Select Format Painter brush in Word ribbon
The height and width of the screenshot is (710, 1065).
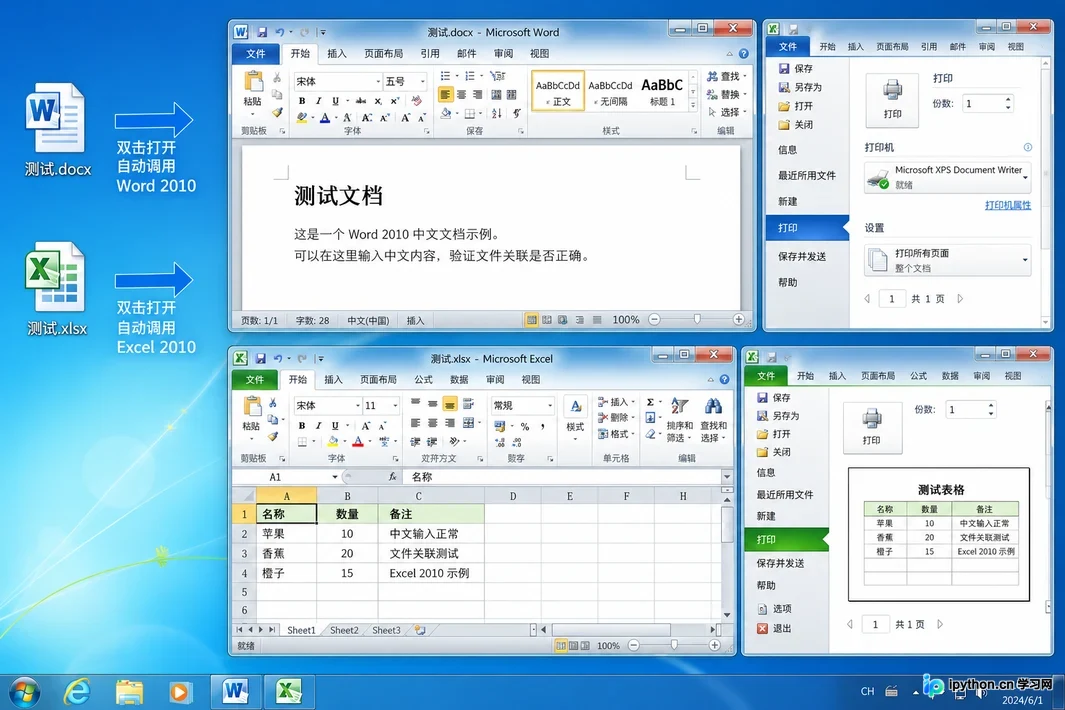point(277,112)
